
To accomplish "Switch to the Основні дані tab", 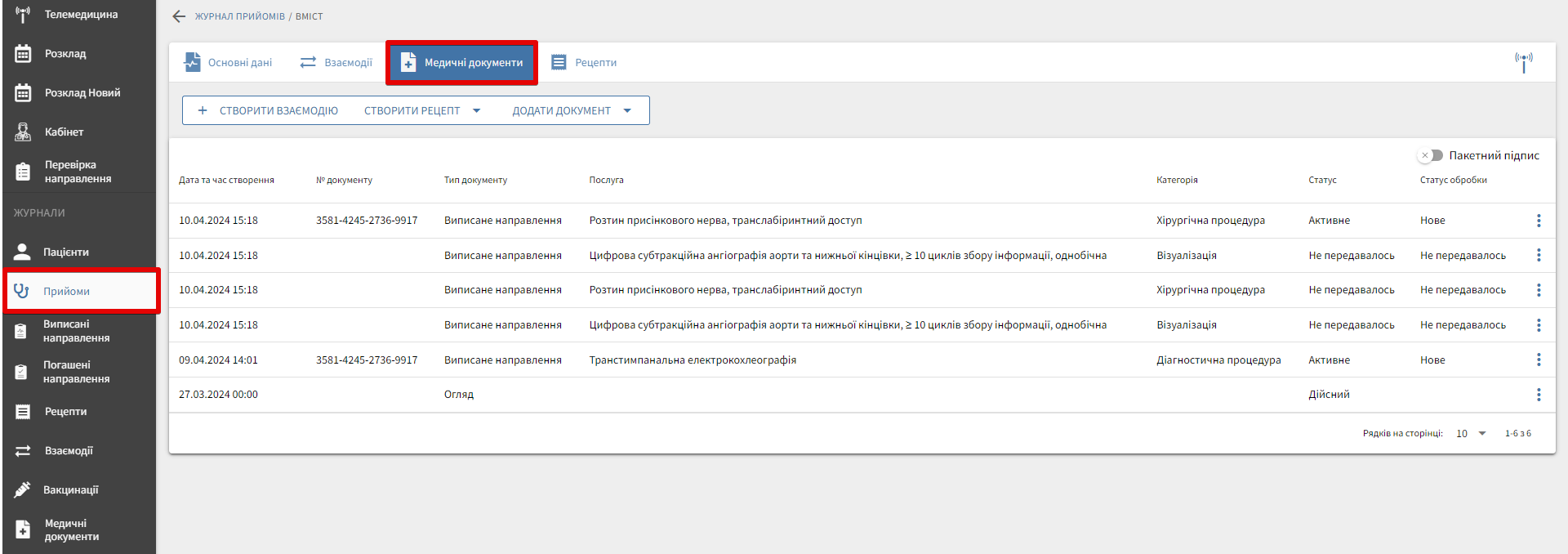I will (x=228, y=62).
